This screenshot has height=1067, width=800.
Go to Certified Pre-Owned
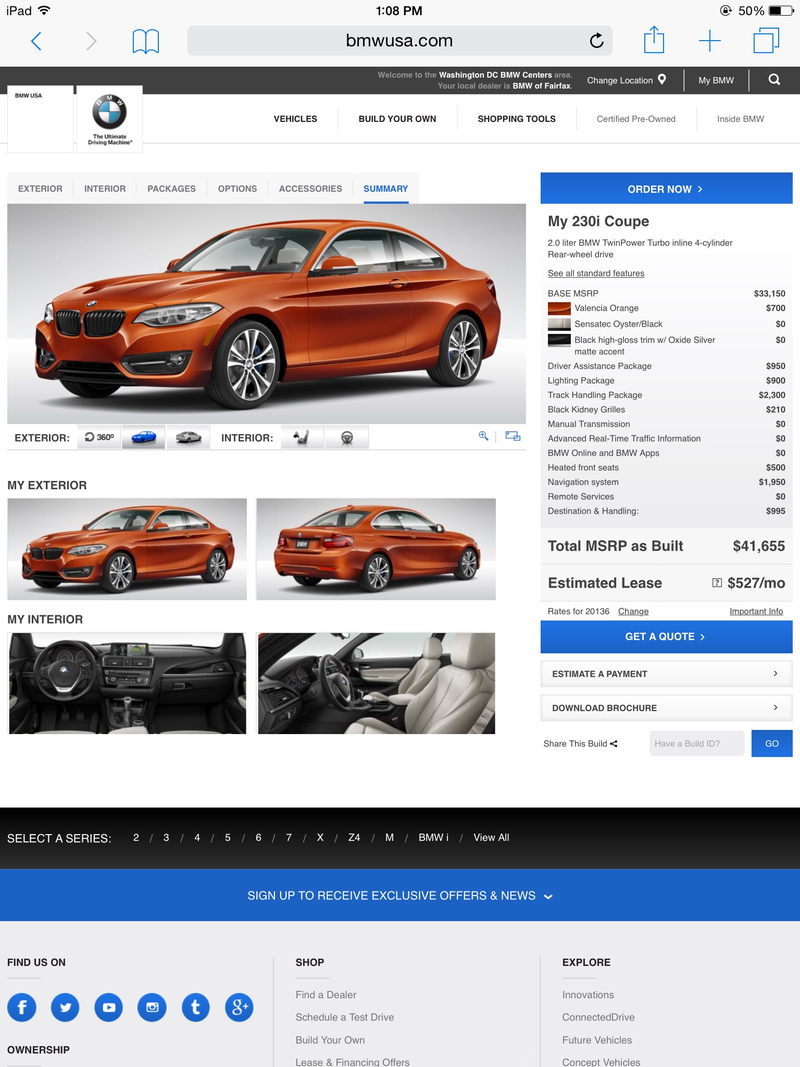coord(636,118)
